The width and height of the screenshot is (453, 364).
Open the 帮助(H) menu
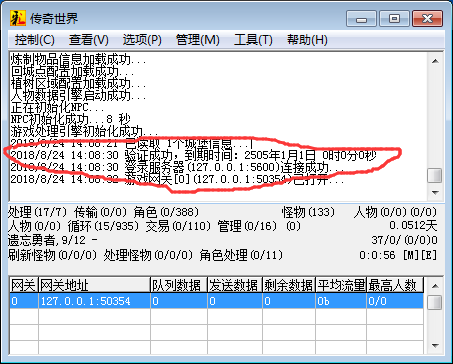point(307,40)
